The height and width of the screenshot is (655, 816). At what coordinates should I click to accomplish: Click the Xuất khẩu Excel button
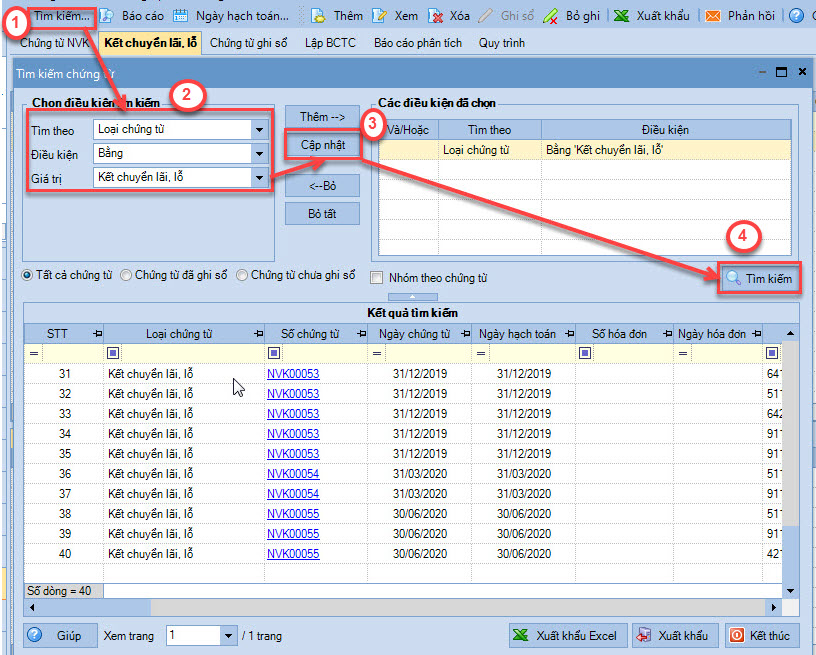tap(568, 635)
